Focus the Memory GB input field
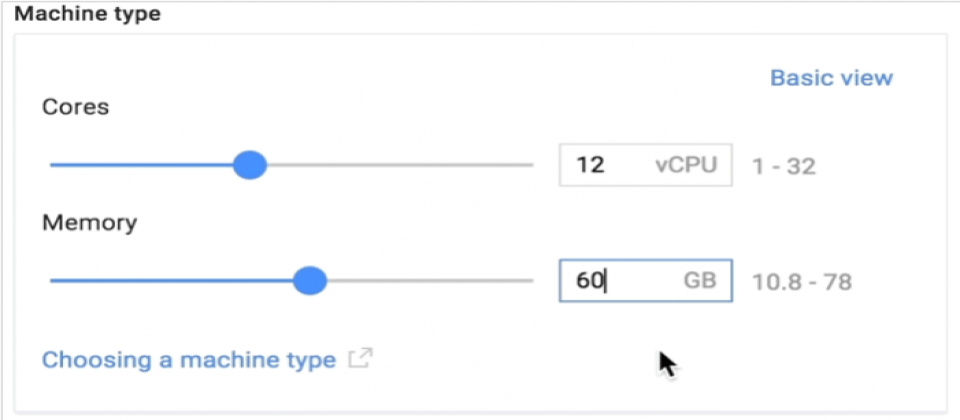The height and width of the screenshot is (420, 960). point(645,280)
